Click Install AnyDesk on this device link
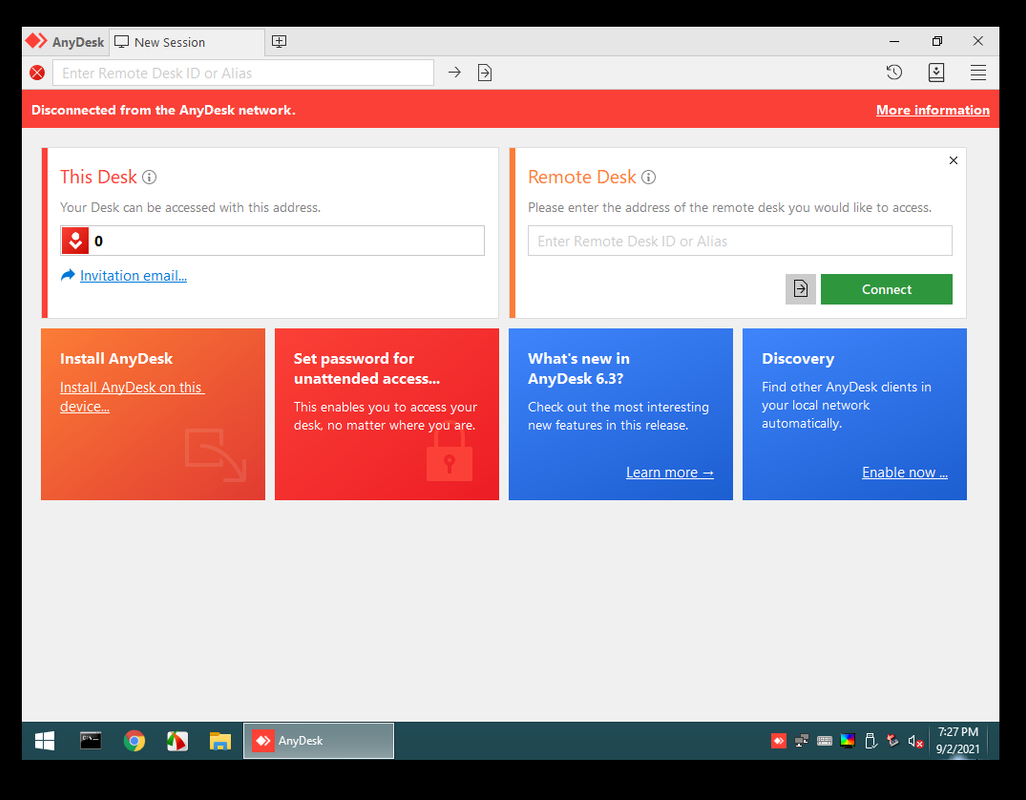 coord(132,396)
